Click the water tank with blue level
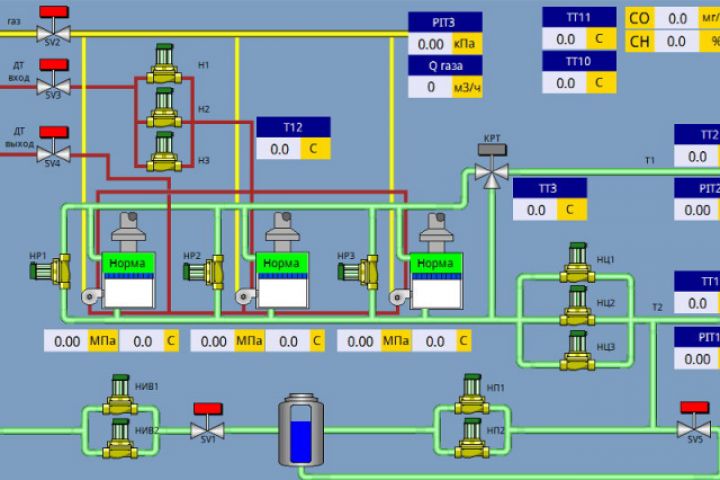This screenshot has height=480, width=720. [x=301, y=430]
